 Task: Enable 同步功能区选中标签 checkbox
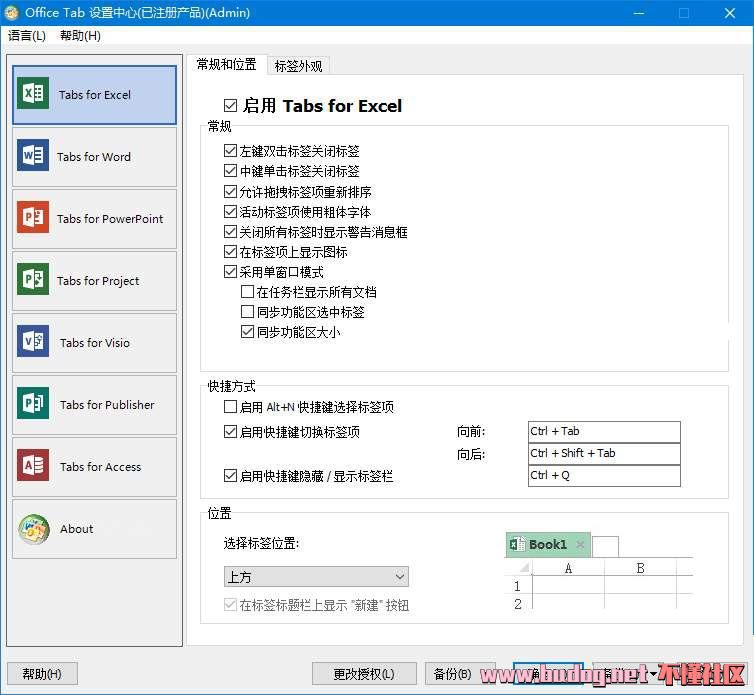coord(247,312)
